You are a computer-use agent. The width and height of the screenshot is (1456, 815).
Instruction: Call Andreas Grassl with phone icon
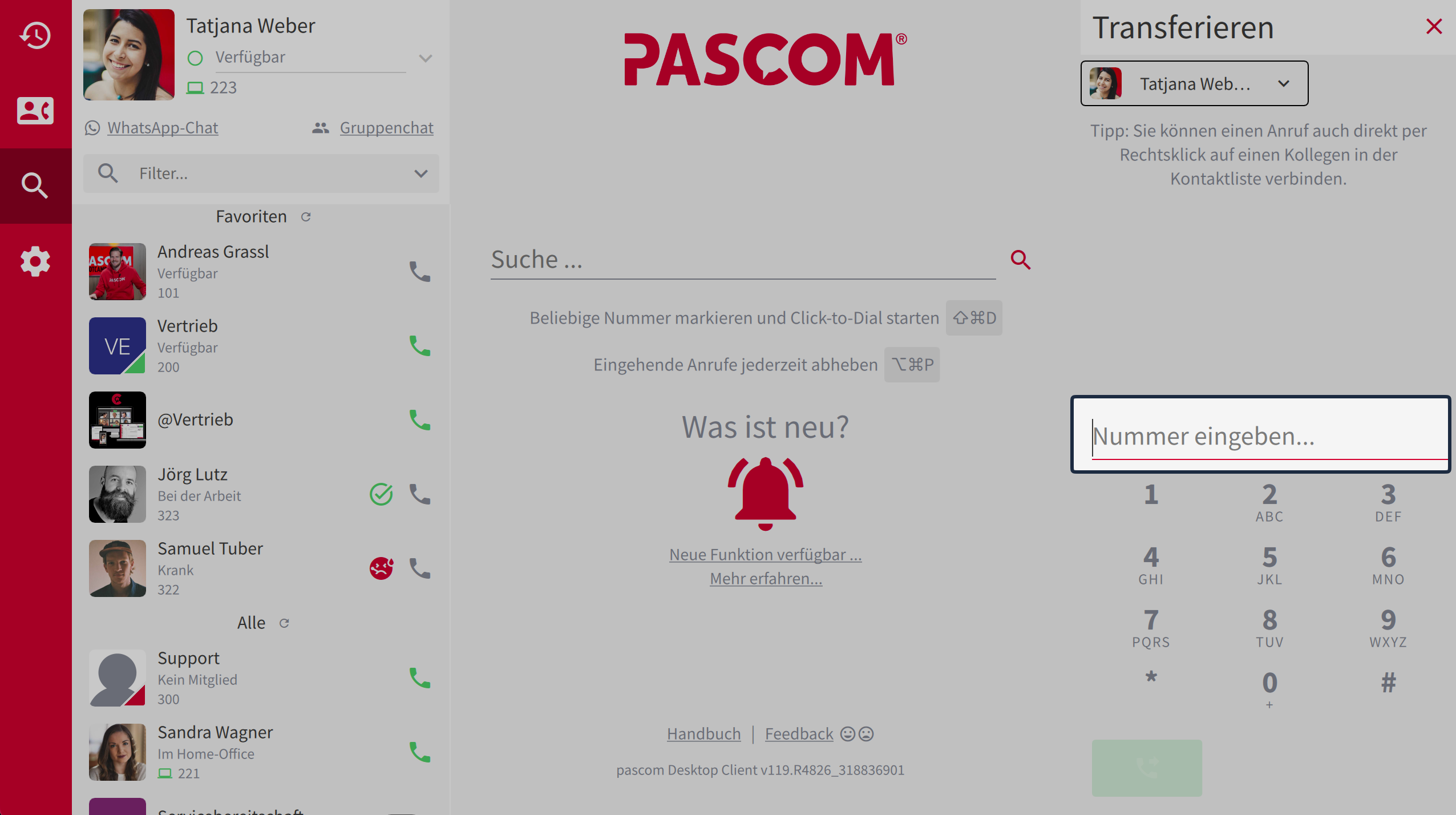(x=420, y=272)
